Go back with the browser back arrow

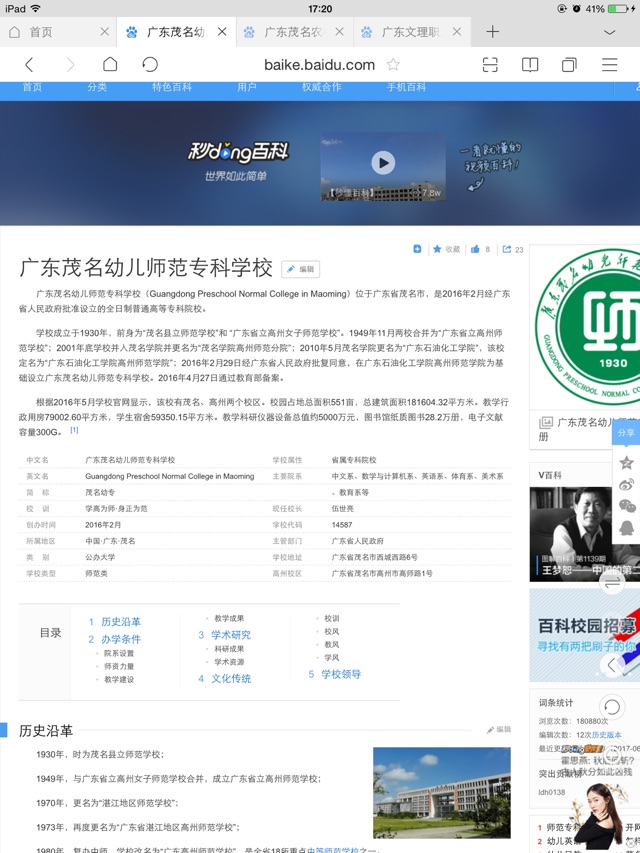click(29, 65)
